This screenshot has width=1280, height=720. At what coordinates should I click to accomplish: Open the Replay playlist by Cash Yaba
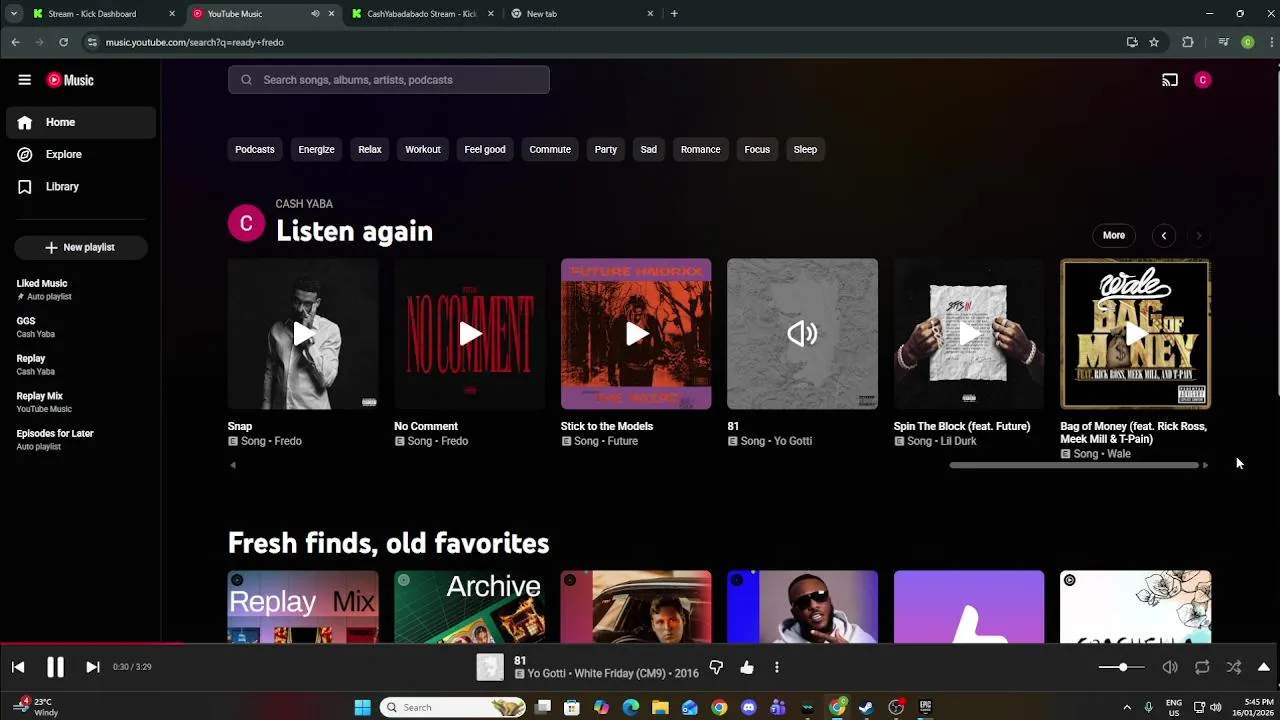[80, 364]
